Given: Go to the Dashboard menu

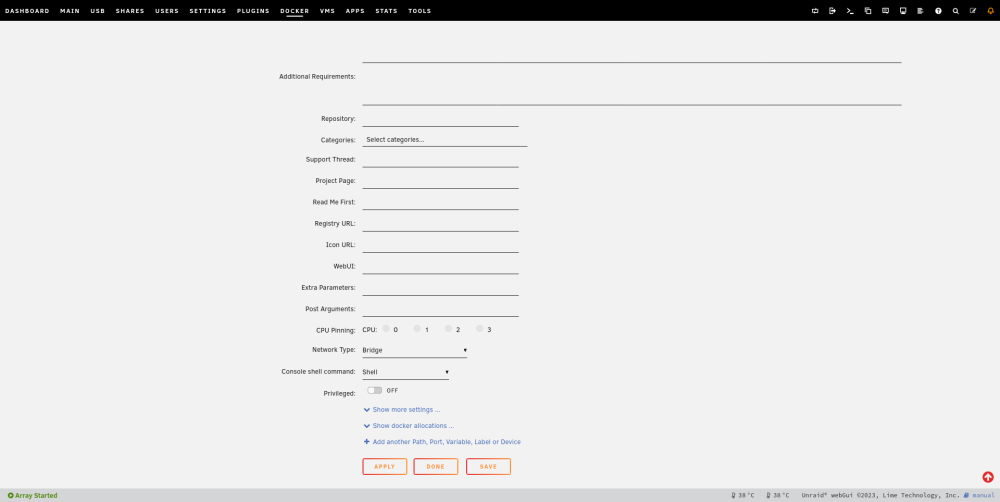Looking at the screenshot, I should point(27,11).
